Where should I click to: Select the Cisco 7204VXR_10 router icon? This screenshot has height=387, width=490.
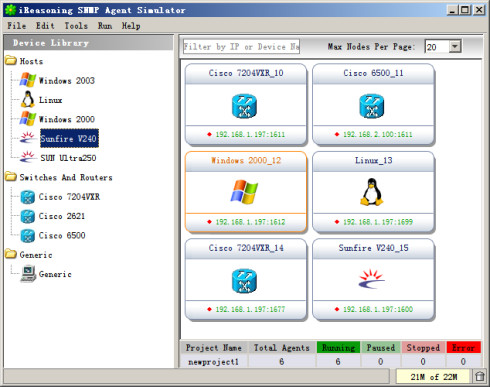[x=244, y=106]
